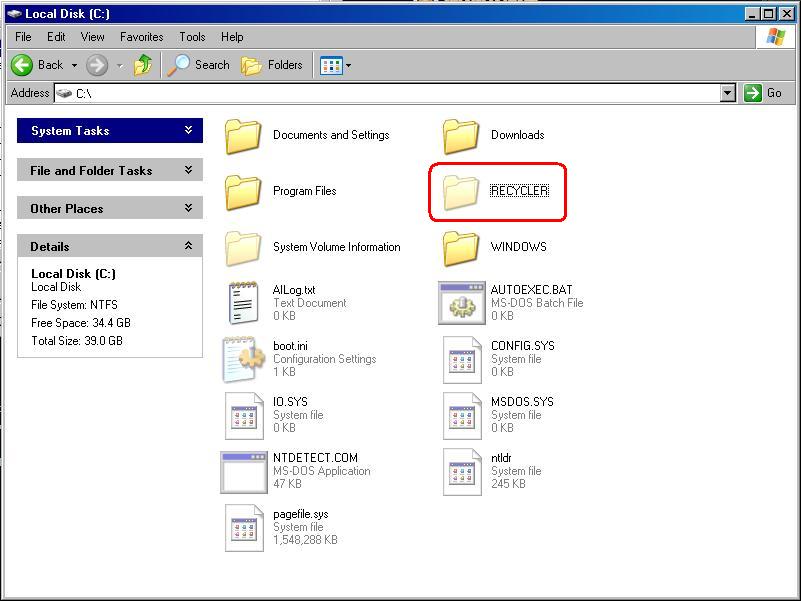Click the title bar disk icon
This screenshot has width=801, height=601.
(x=14, y=14)
